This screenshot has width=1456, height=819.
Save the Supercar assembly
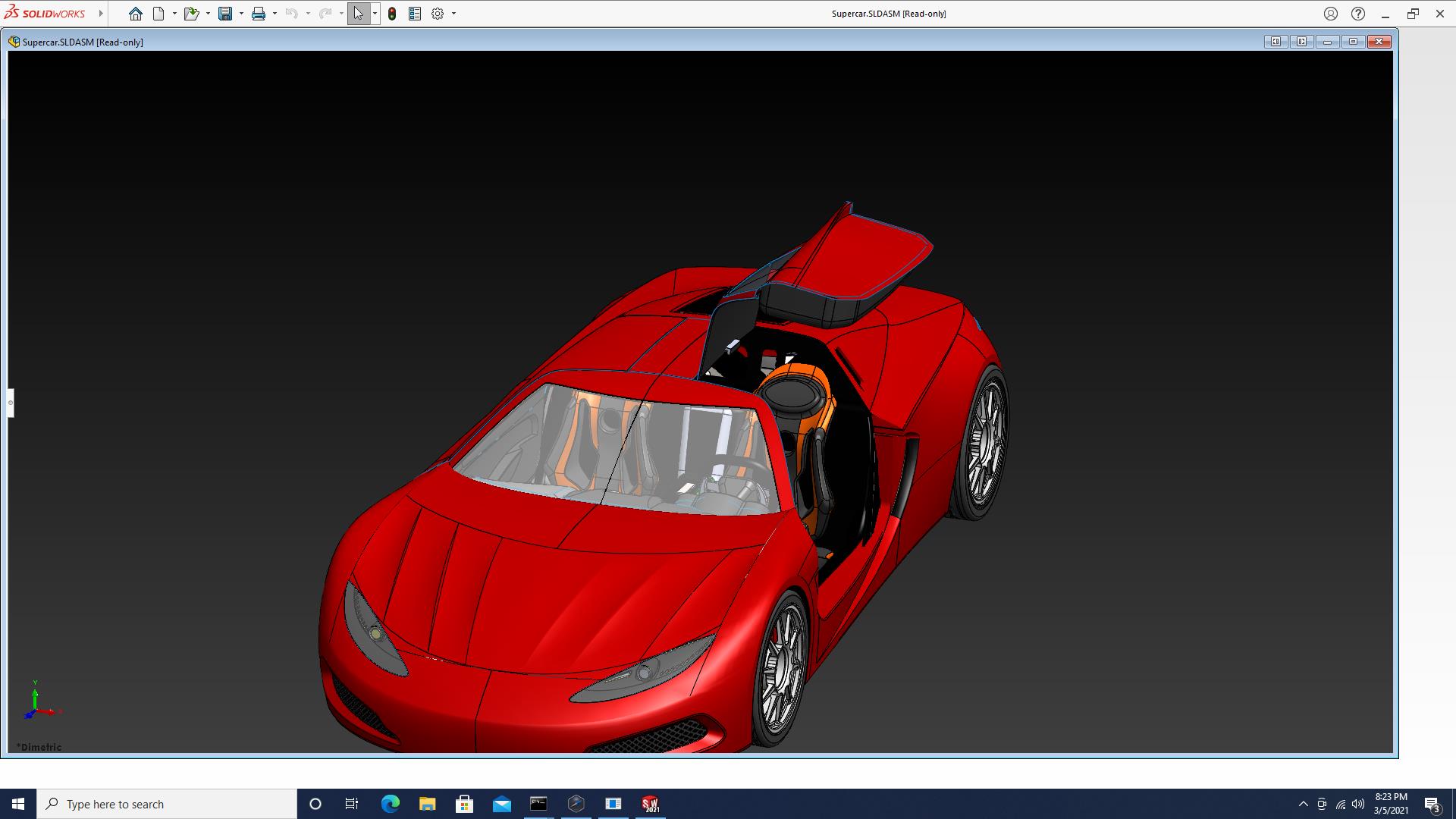225,14
